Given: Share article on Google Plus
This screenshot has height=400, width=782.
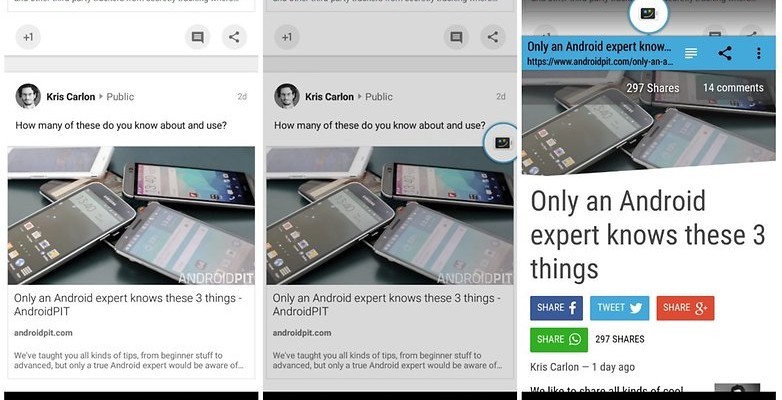Looking at the screenshot, I should pos(685,308).
